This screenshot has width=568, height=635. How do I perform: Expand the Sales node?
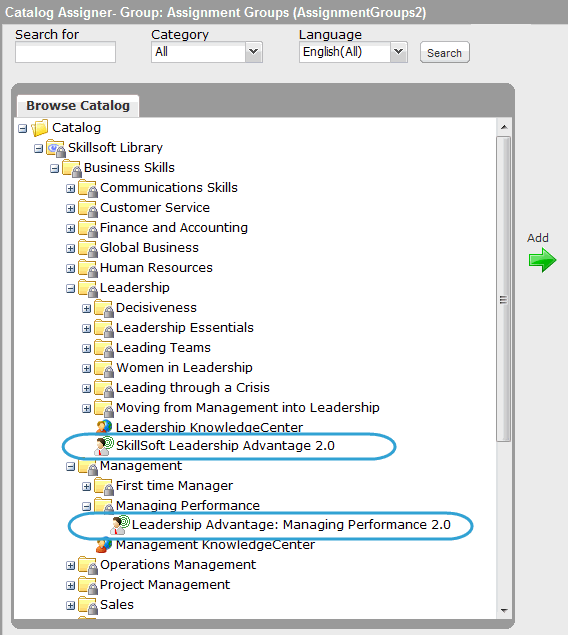coord(70,606)
